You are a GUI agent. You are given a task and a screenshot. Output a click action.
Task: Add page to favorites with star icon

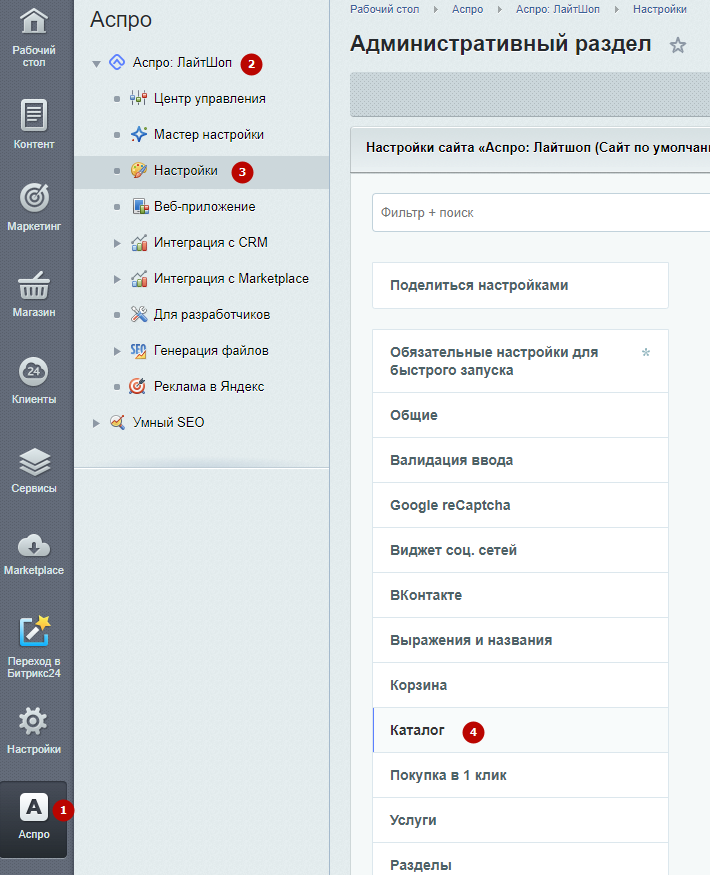click(678, 45)
